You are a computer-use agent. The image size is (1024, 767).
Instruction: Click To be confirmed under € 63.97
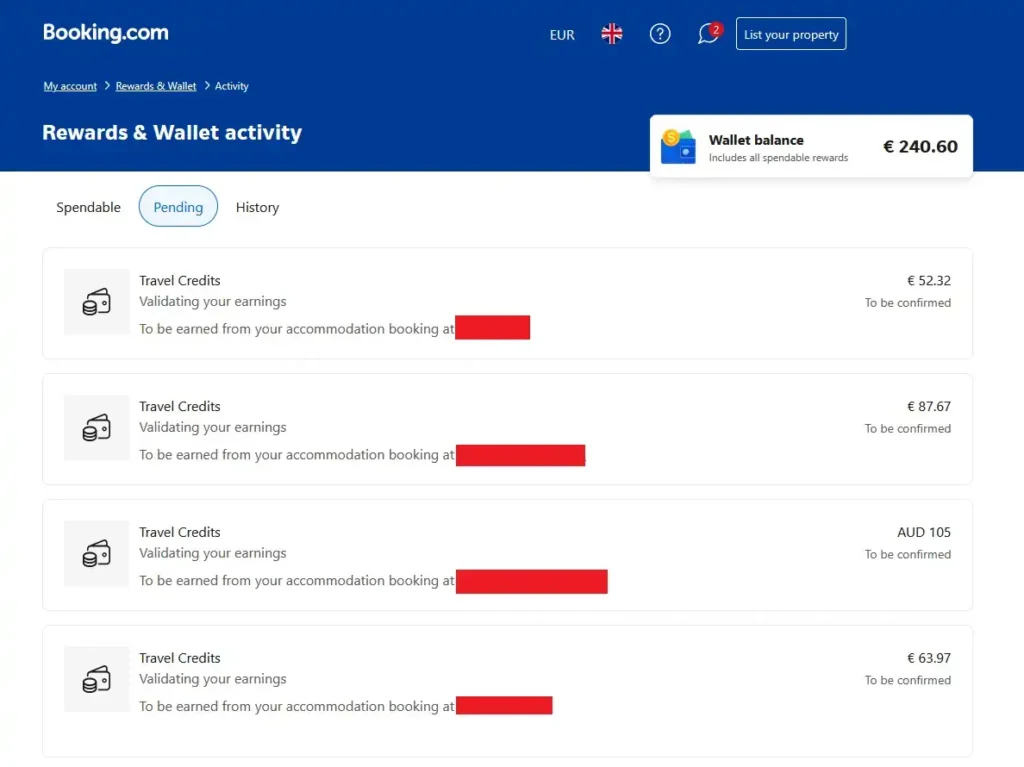click(x=908, y=680)
